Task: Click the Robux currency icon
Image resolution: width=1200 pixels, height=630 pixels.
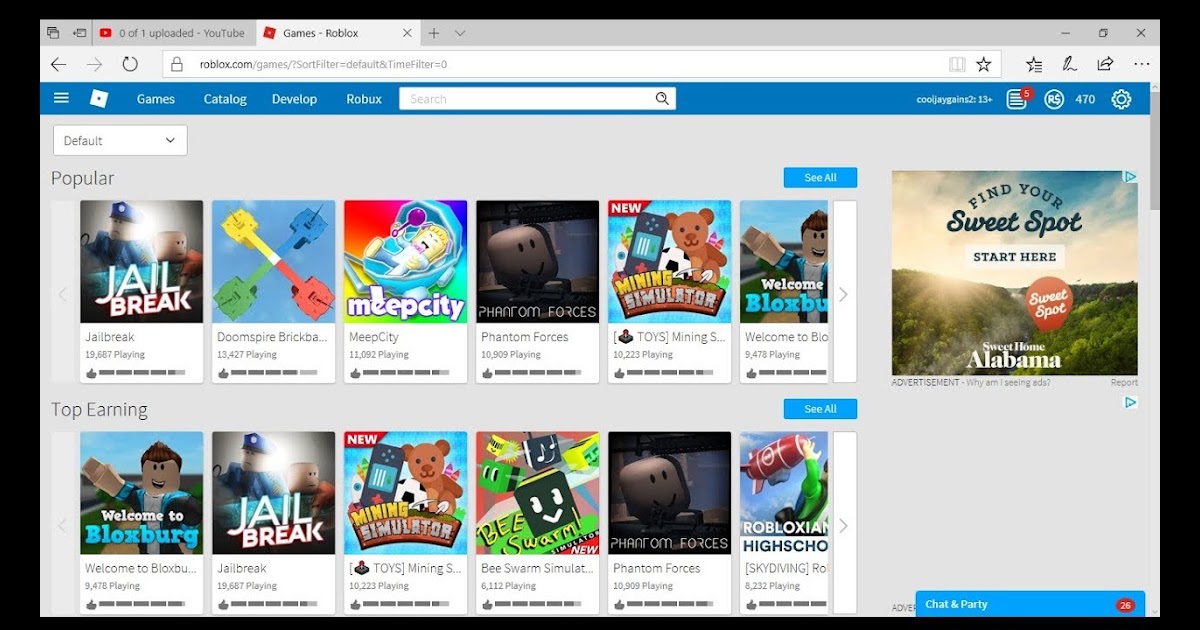Action: point(1054,99)
